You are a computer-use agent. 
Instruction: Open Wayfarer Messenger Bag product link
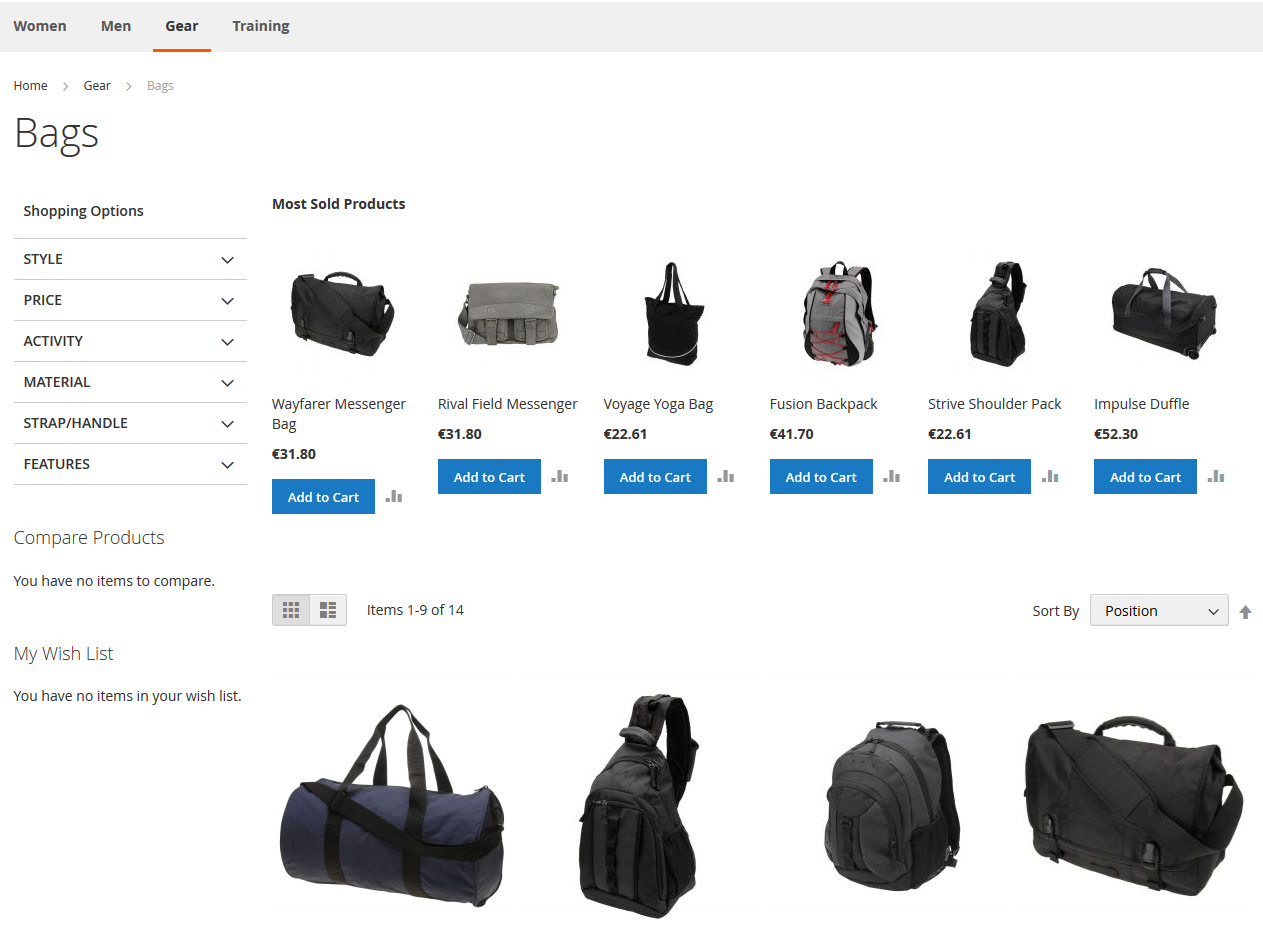tap(339, 414)
